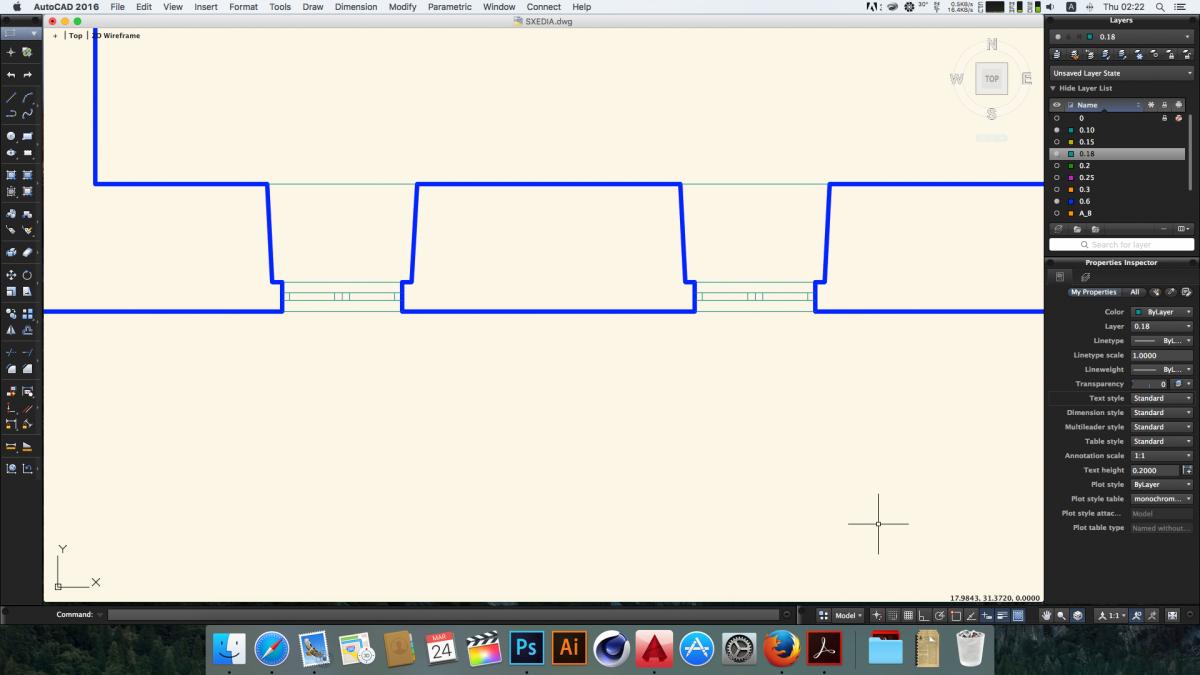Select the Fillet tool
The width and height of the screenshot is (1200, 675).
coord(11,369)
